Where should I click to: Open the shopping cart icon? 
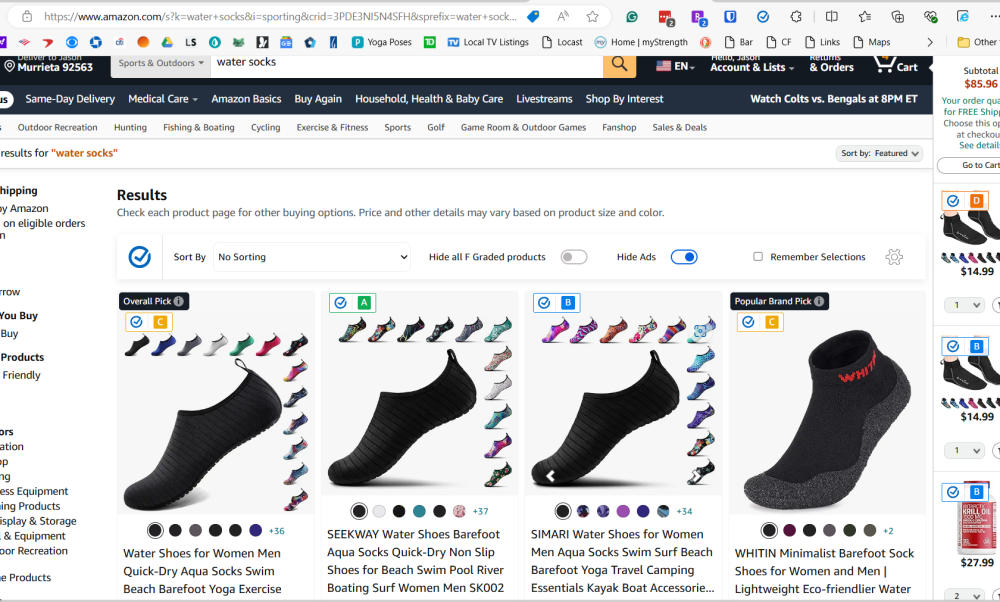(x=894, y=64)
